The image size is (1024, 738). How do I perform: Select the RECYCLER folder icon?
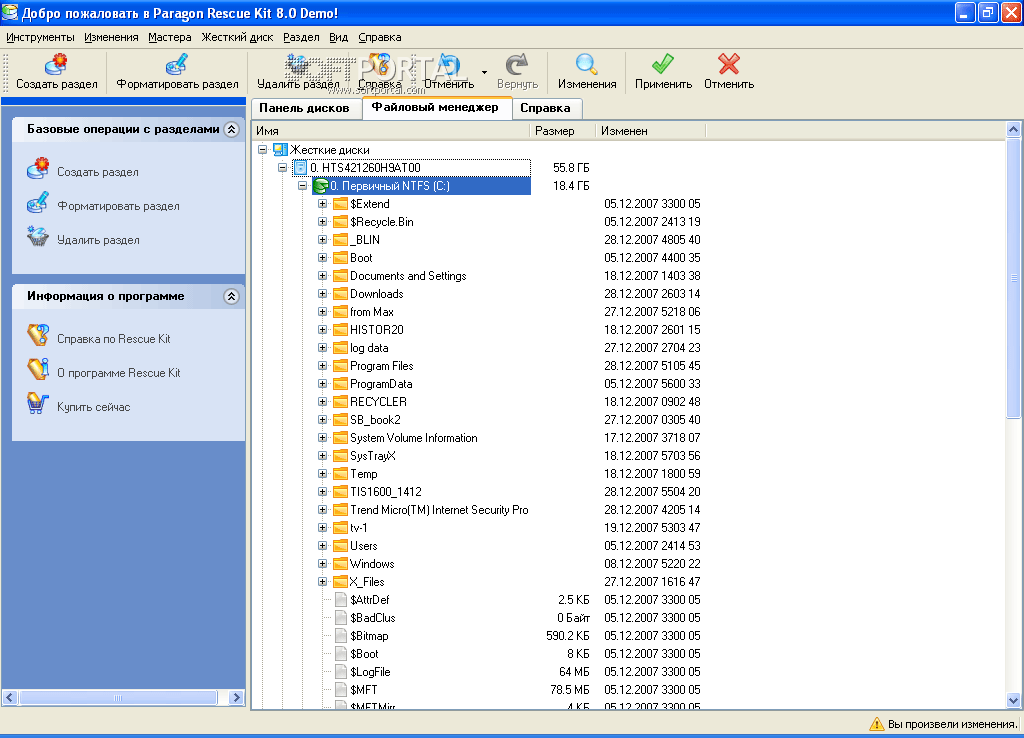(x=340, y=402)
